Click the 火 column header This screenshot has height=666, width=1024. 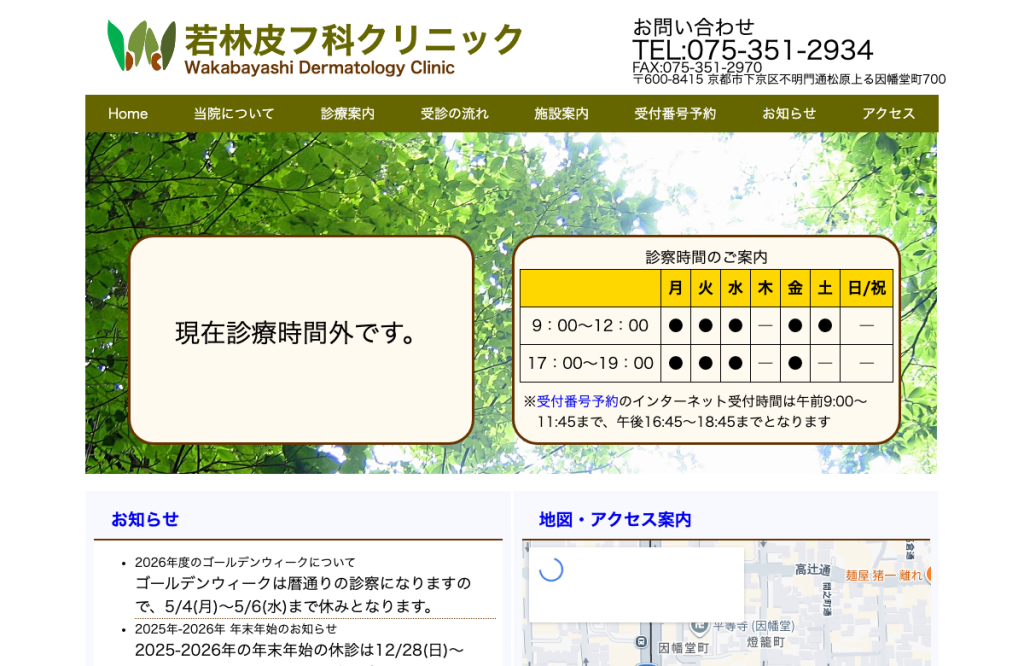tap(705, 288)
